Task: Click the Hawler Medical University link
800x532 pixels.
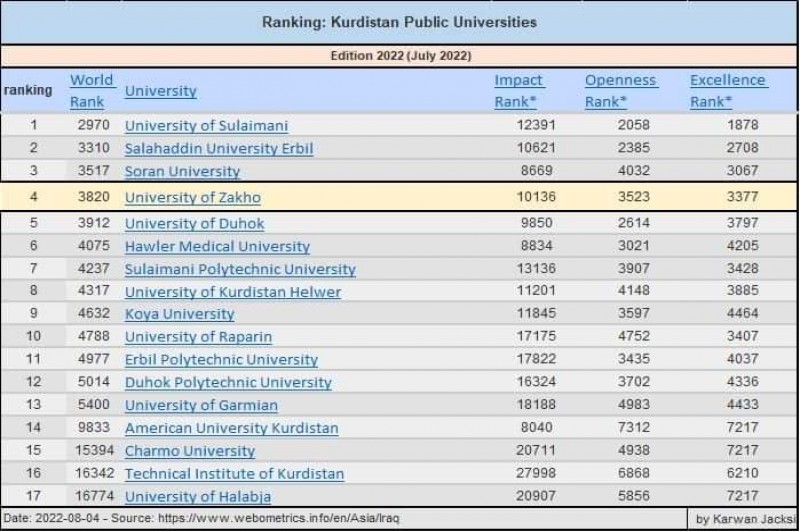Action: [x=217, y=246]
